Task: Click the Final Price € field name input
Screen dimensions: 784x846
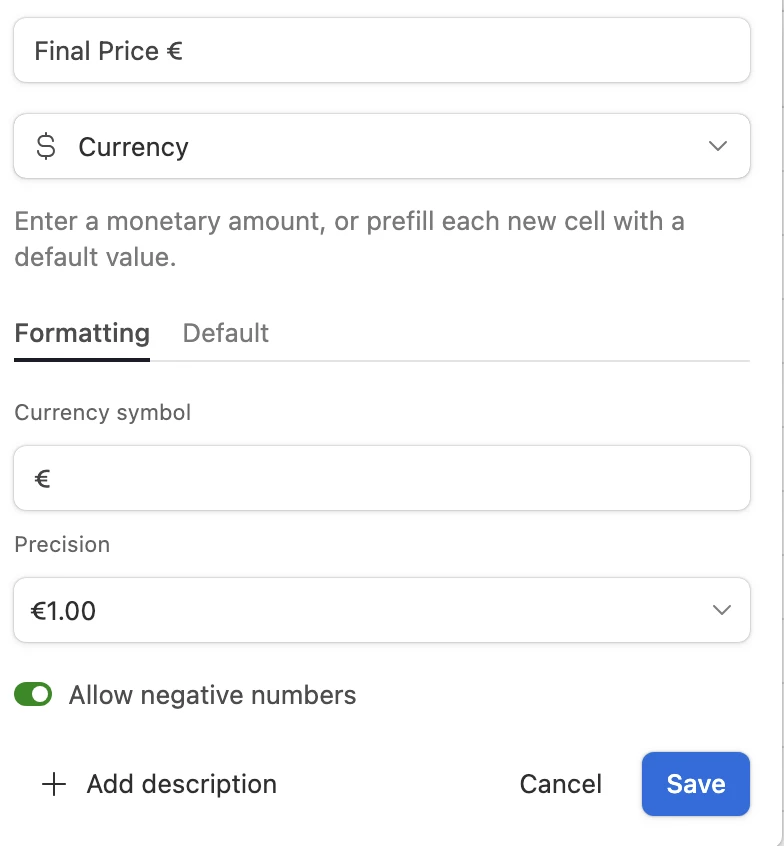Action: click(380, 51)
